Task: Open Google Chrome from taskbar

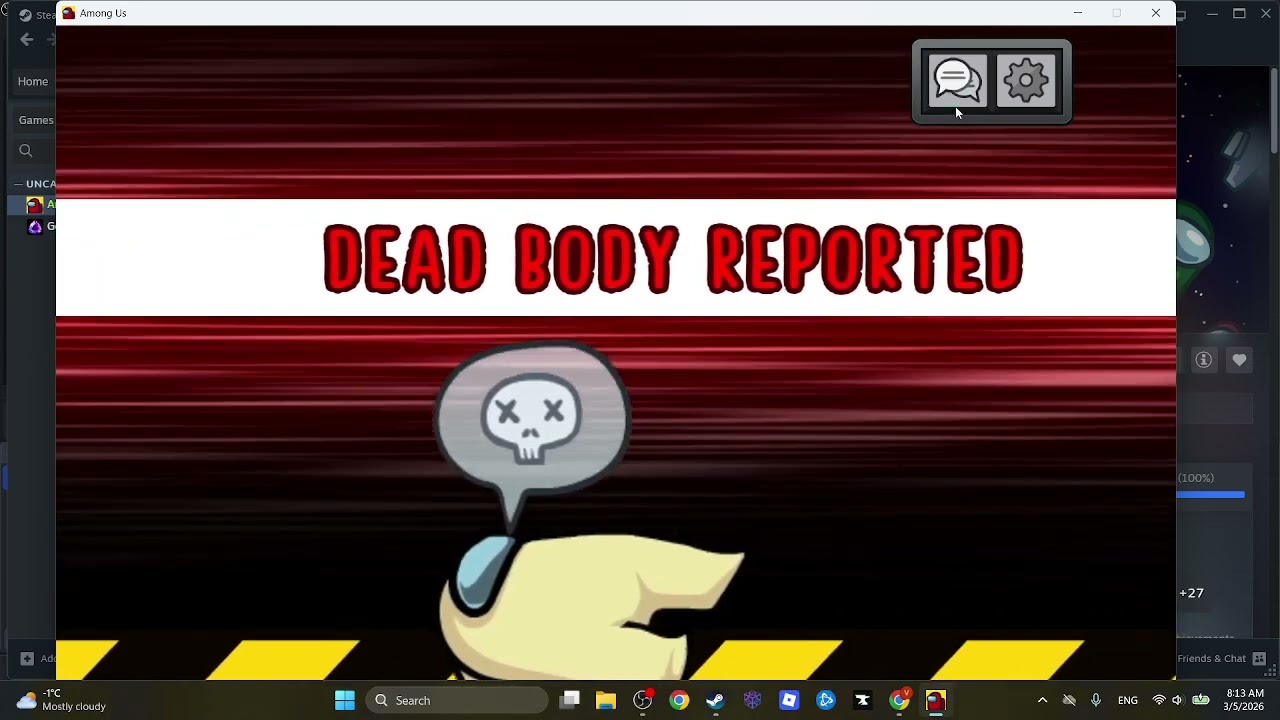Action: click(x=679, y=700)
